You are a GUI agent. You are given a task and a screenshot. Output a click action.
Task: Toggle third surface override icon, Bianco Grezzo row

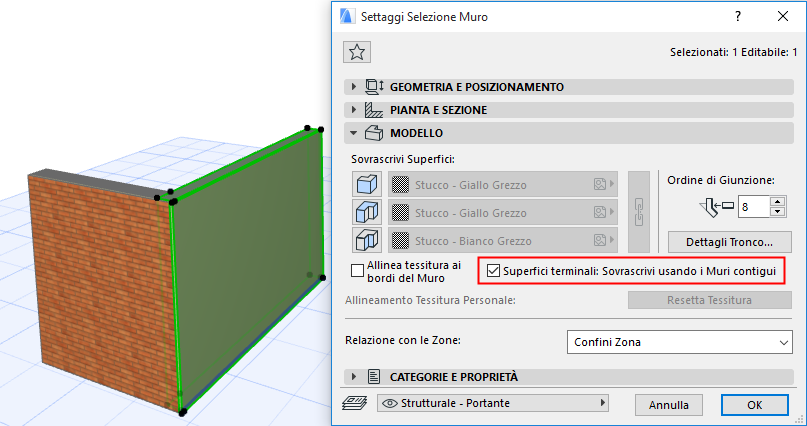(x=367, y=240)
